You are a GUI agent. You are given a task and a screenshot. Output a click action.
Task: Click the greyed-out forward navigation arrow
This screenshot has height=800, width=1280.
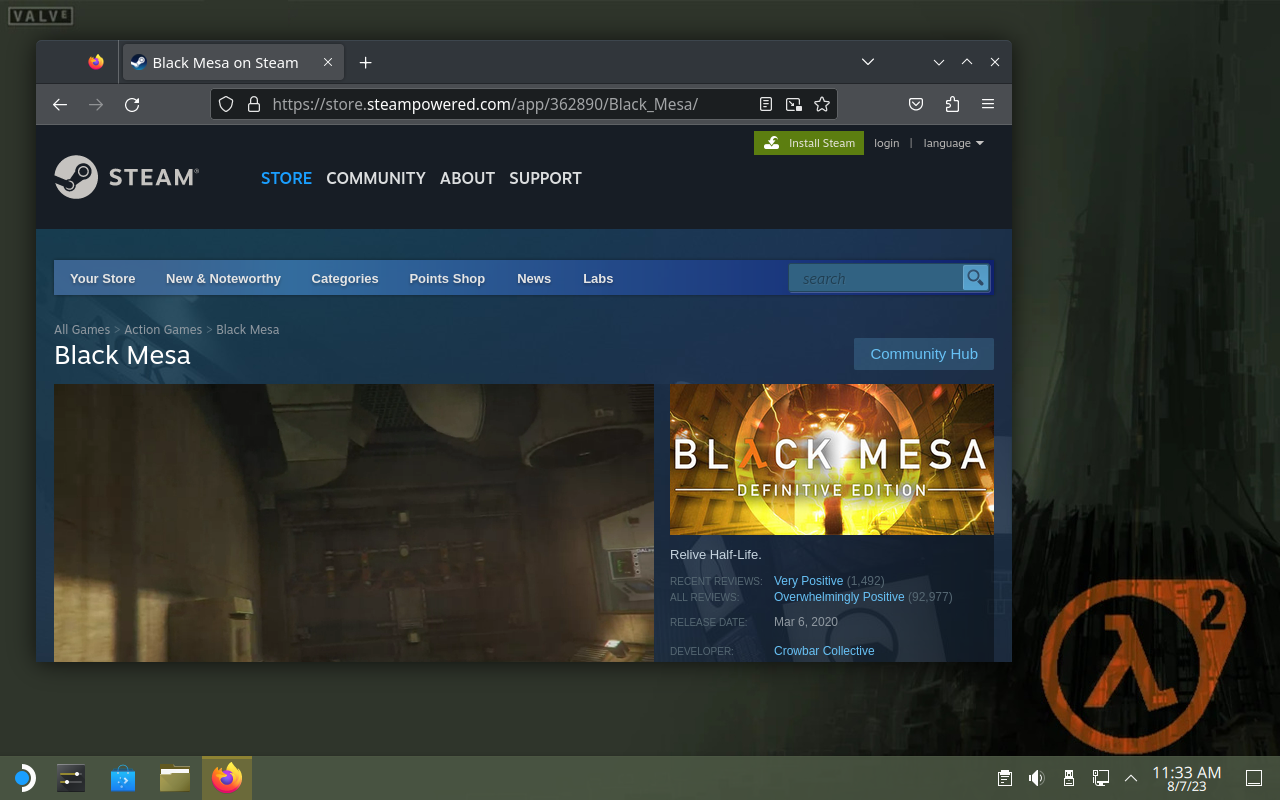pos(96,104)
